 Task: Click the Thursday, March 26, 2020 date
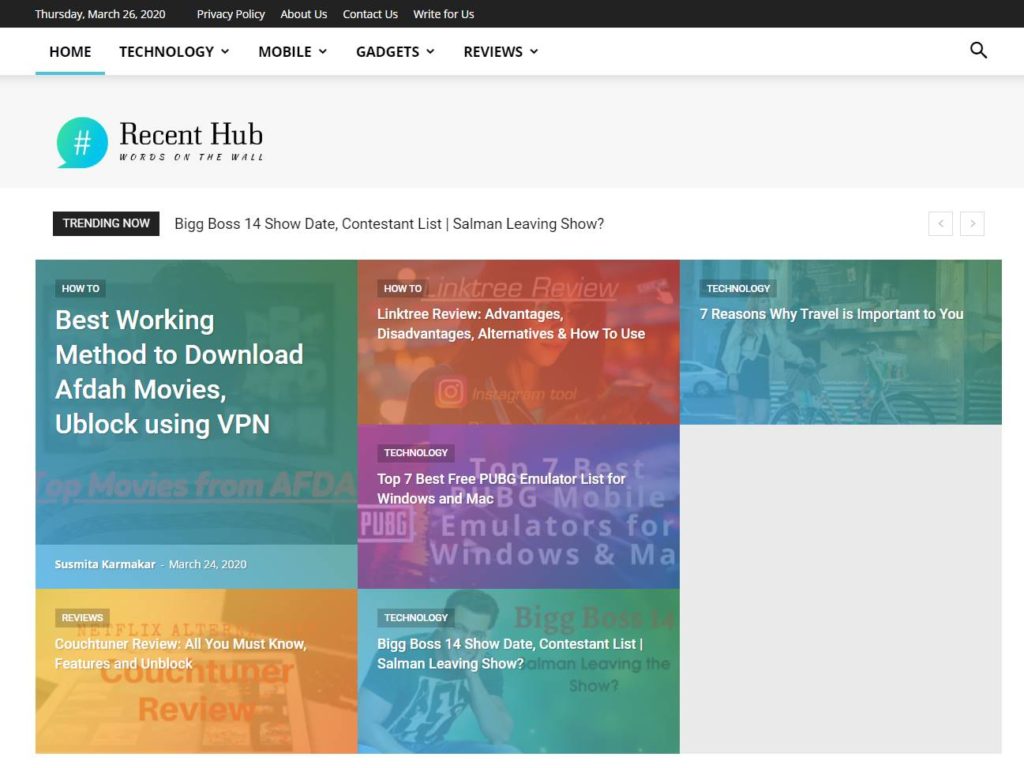100,14
